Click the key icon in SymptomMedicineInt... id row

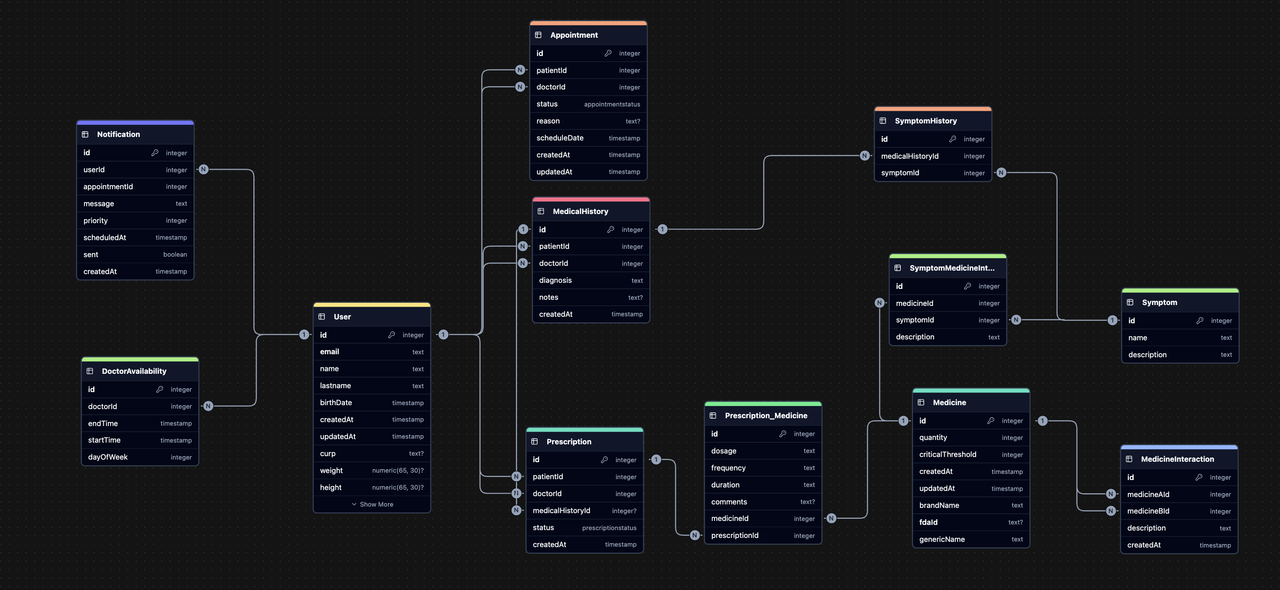pyautogui.click(x=968, y=286)
